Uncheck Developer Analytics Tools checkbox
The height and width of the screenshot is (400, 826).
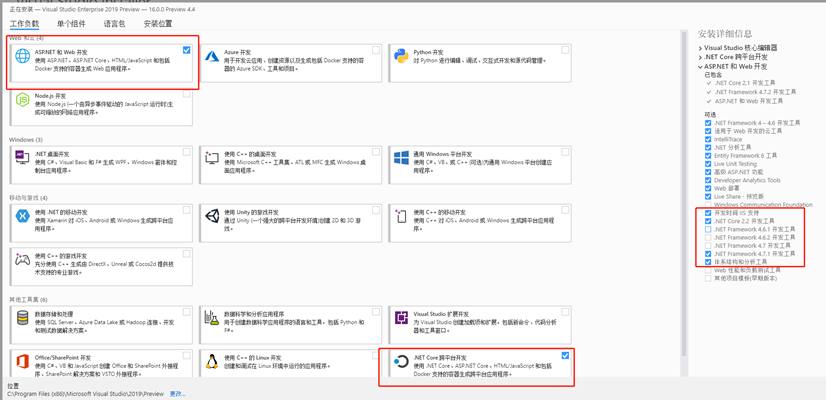pos(708,180)
